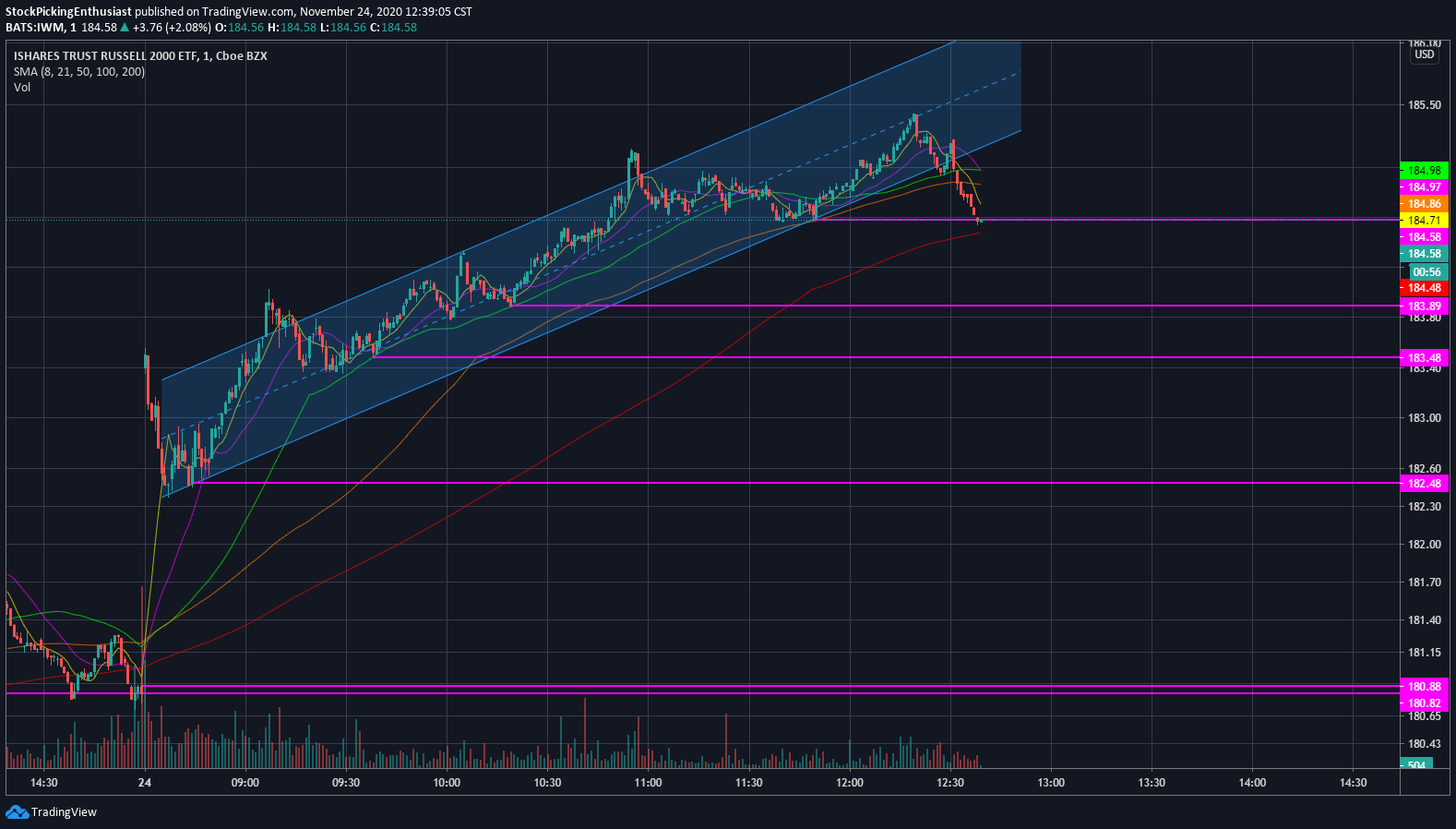Screen dimensions: 1456x829
Task: Select the magenta horizontal line at 182.48
Action: tap(798, 483)
